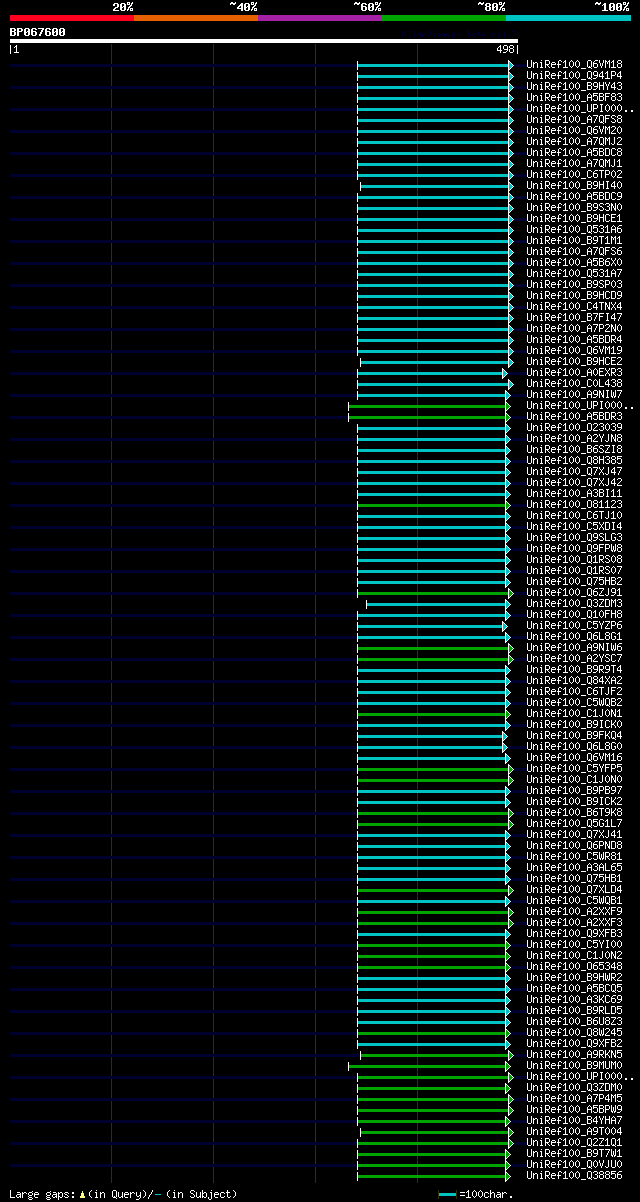This screenshot has width=640, height=1202.
Task: Open the UniRef100_Q6VM18 hit label
Action: click(574, 64)
